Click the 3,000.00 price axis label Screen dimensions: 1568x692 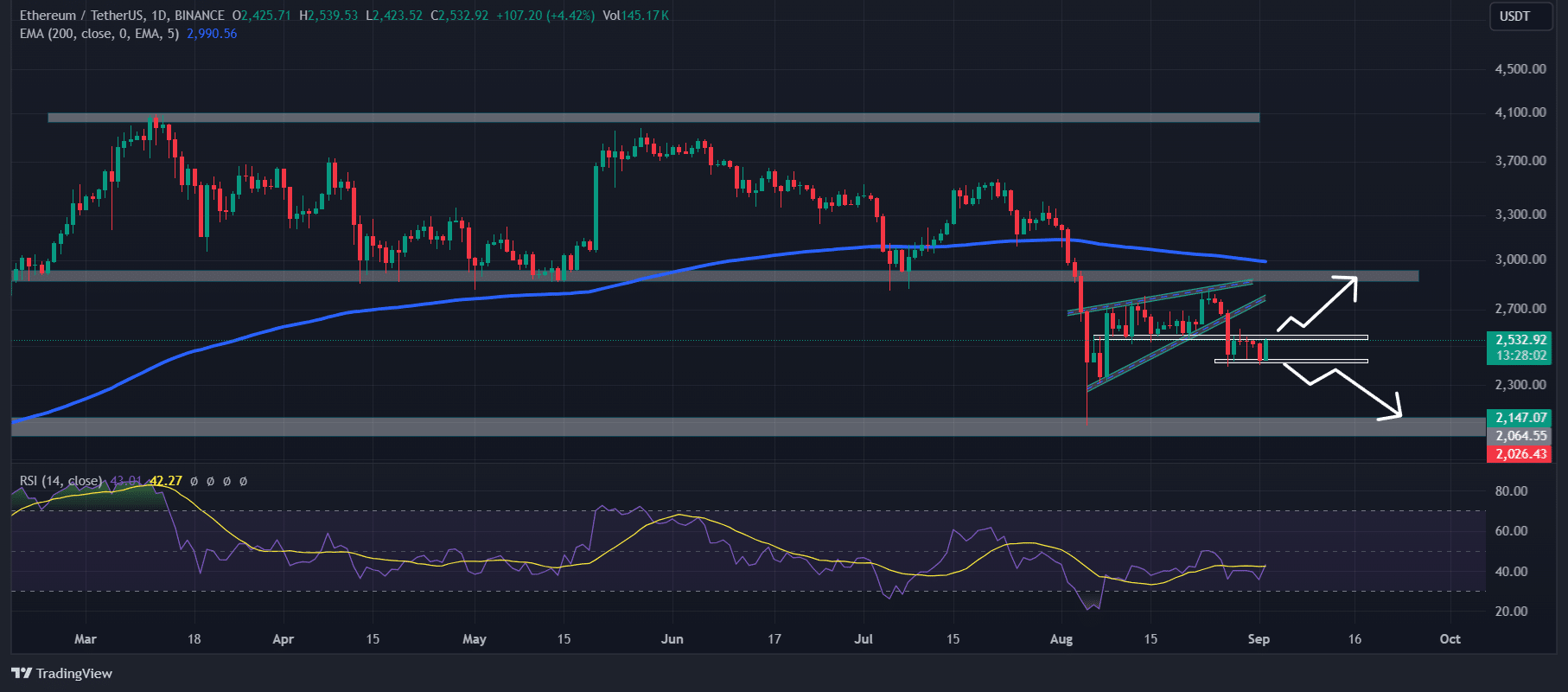click(1520, 259)
